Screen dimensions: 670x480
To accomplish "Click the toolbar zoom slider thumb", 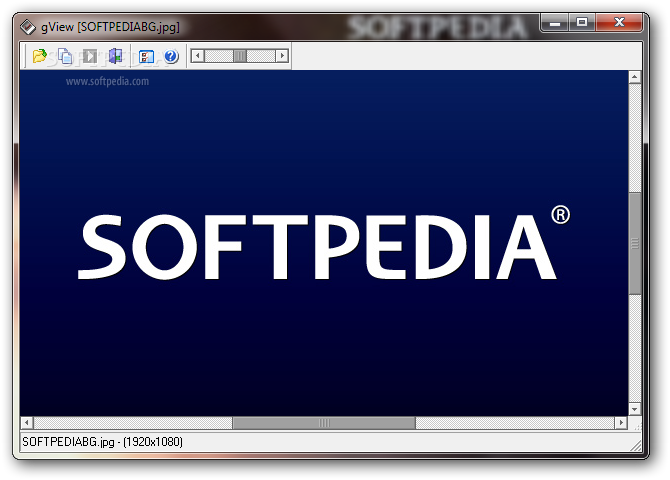I will coord(240,56).
